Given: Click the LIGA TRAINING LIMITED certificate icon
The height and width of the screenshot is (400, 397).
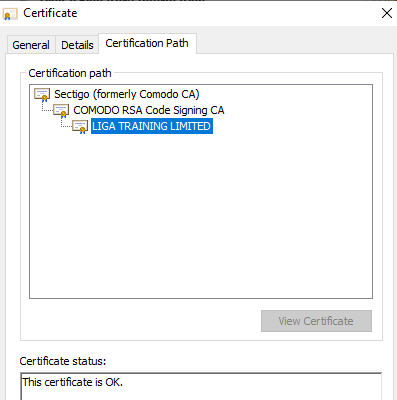Looking at the screenshot, I should click(x=80, y=127).
